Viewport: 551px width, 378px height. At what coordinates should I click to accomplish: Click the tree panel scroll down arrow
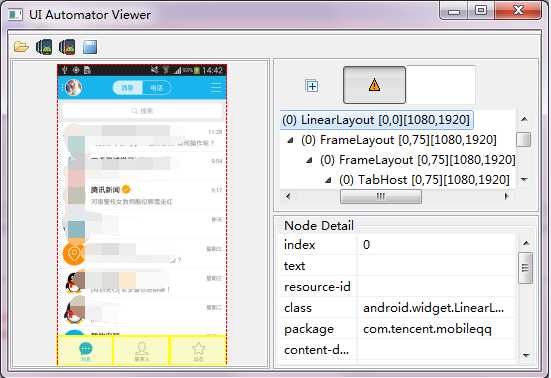pyautogui.click(x=524, y=180)
